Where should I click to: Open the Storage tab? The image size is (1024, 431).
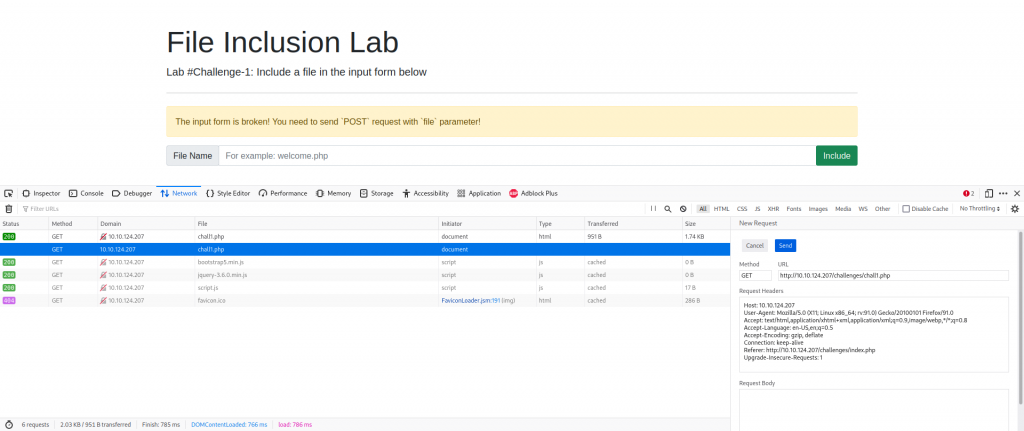377,193
